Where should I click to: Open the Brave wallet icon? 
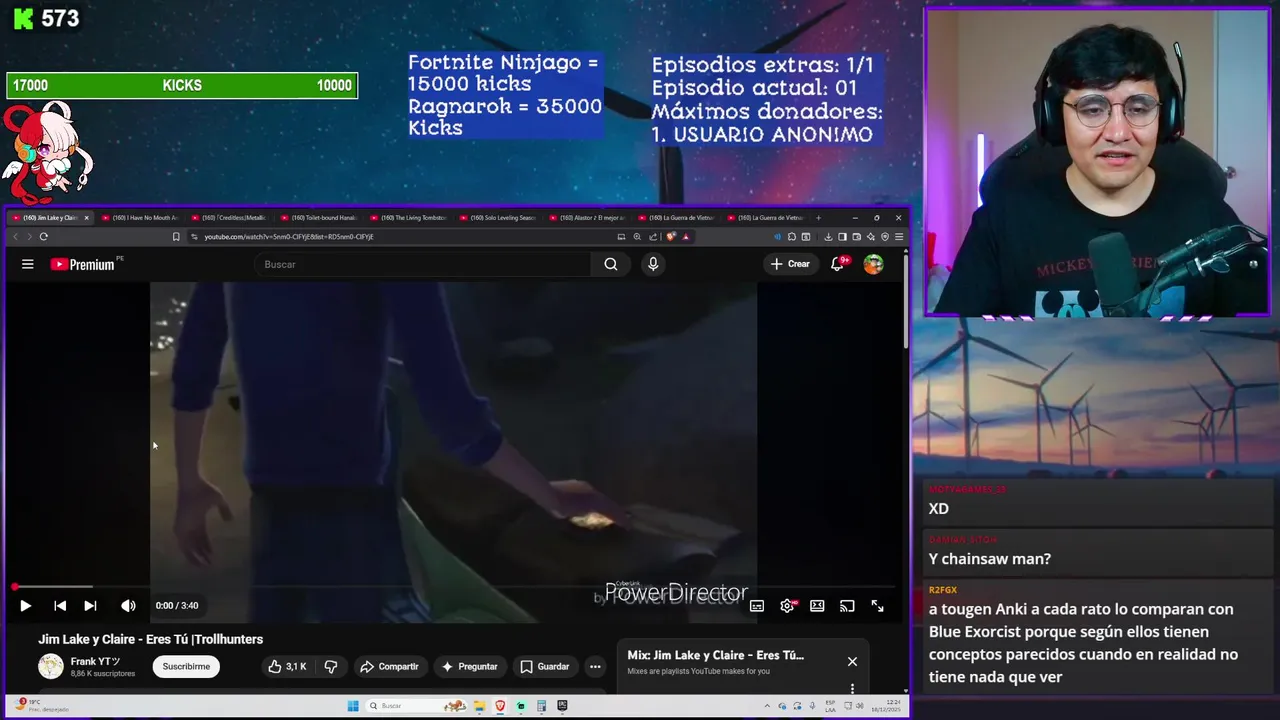(x=857, y=237)
